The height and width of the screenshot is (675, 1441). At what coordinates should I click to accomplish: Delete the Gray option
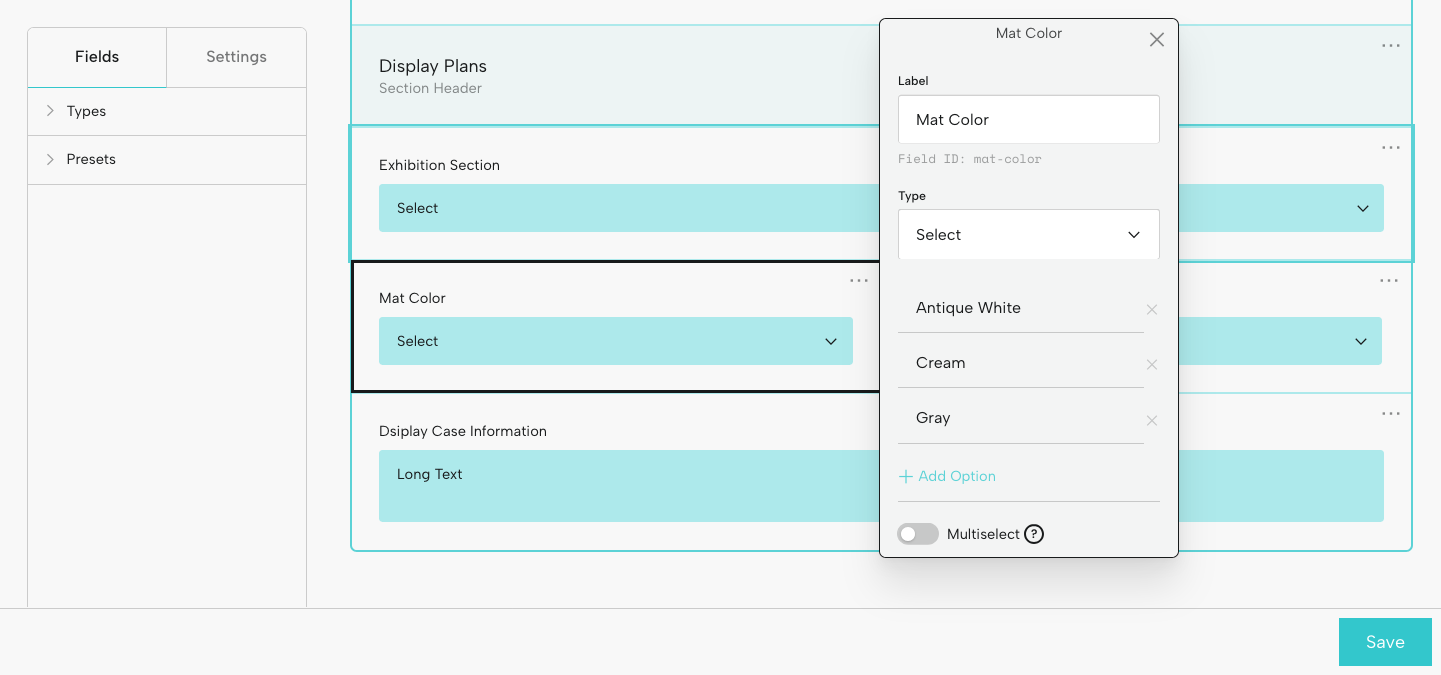coord(1151,421)
